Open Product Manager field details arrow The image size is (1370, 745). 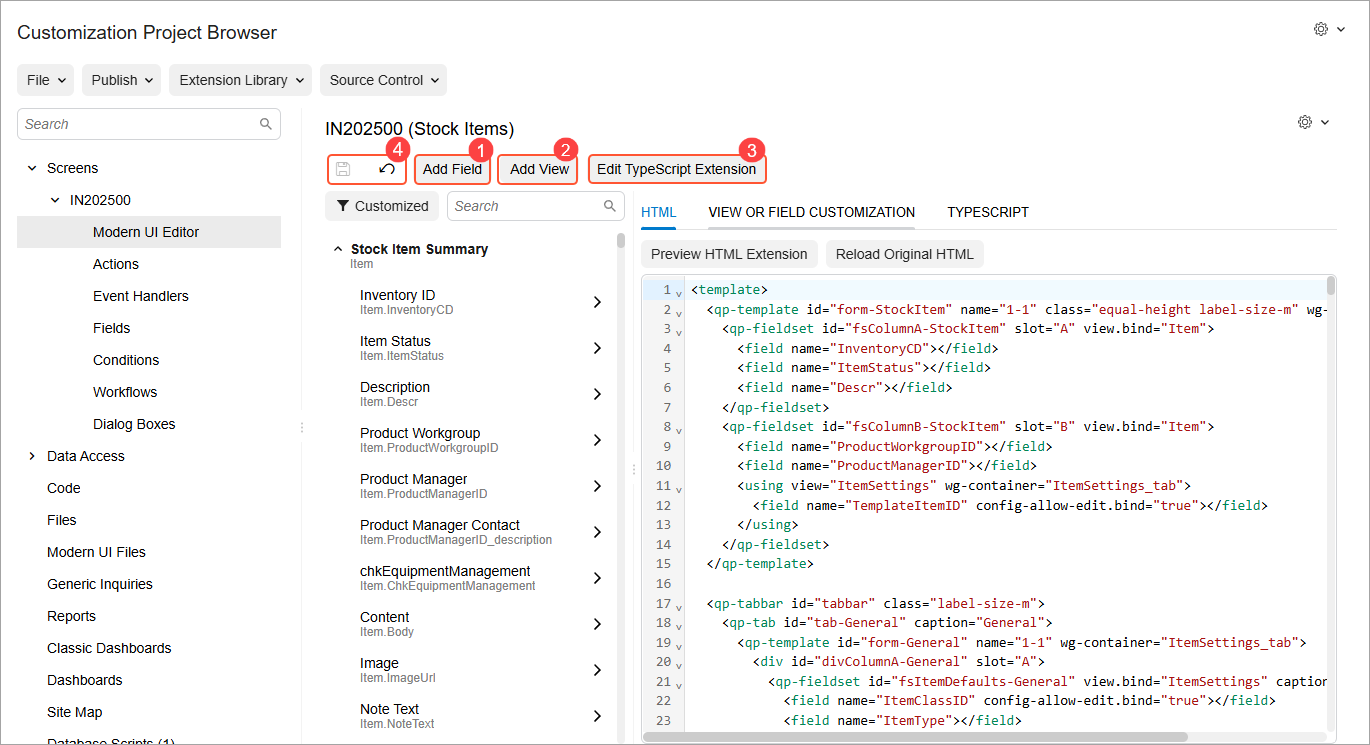(x=597, y=486)
